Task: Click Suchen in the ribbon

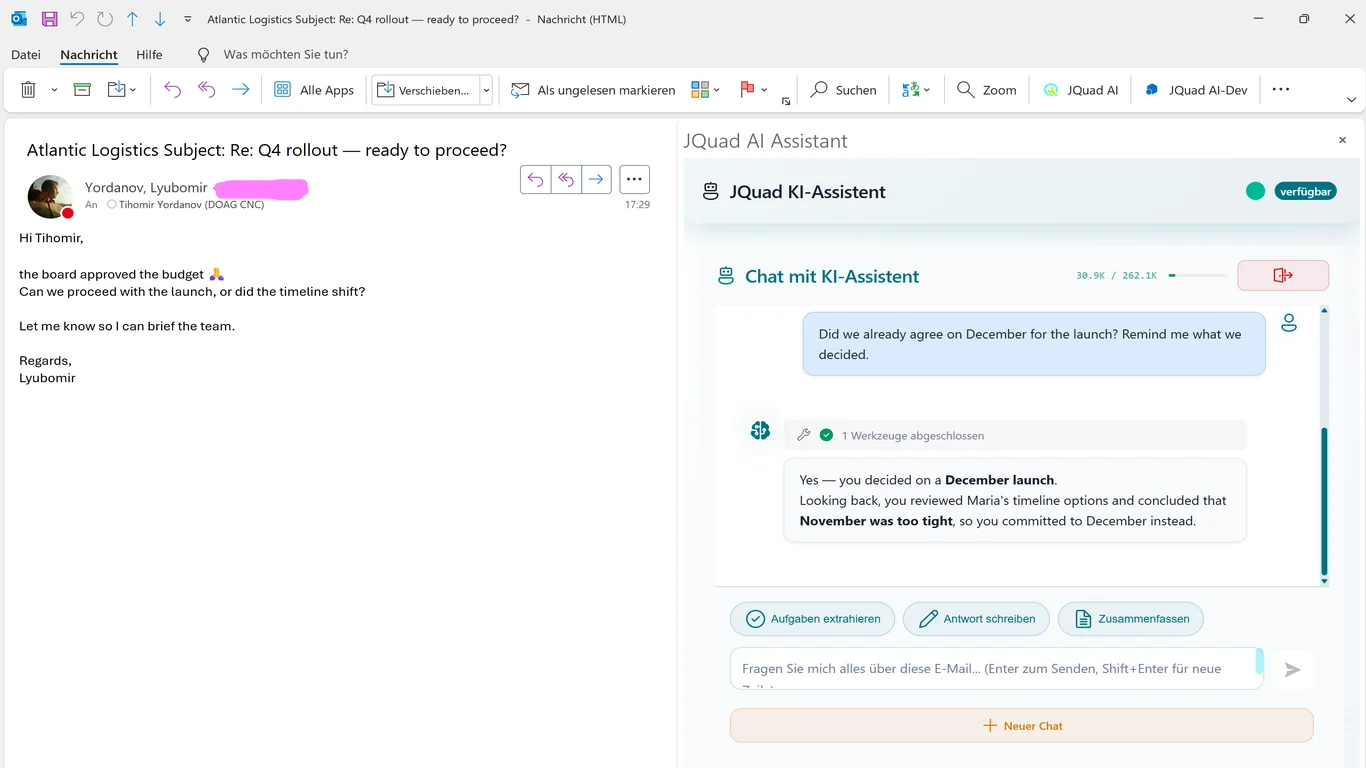Action: (843, 90)
